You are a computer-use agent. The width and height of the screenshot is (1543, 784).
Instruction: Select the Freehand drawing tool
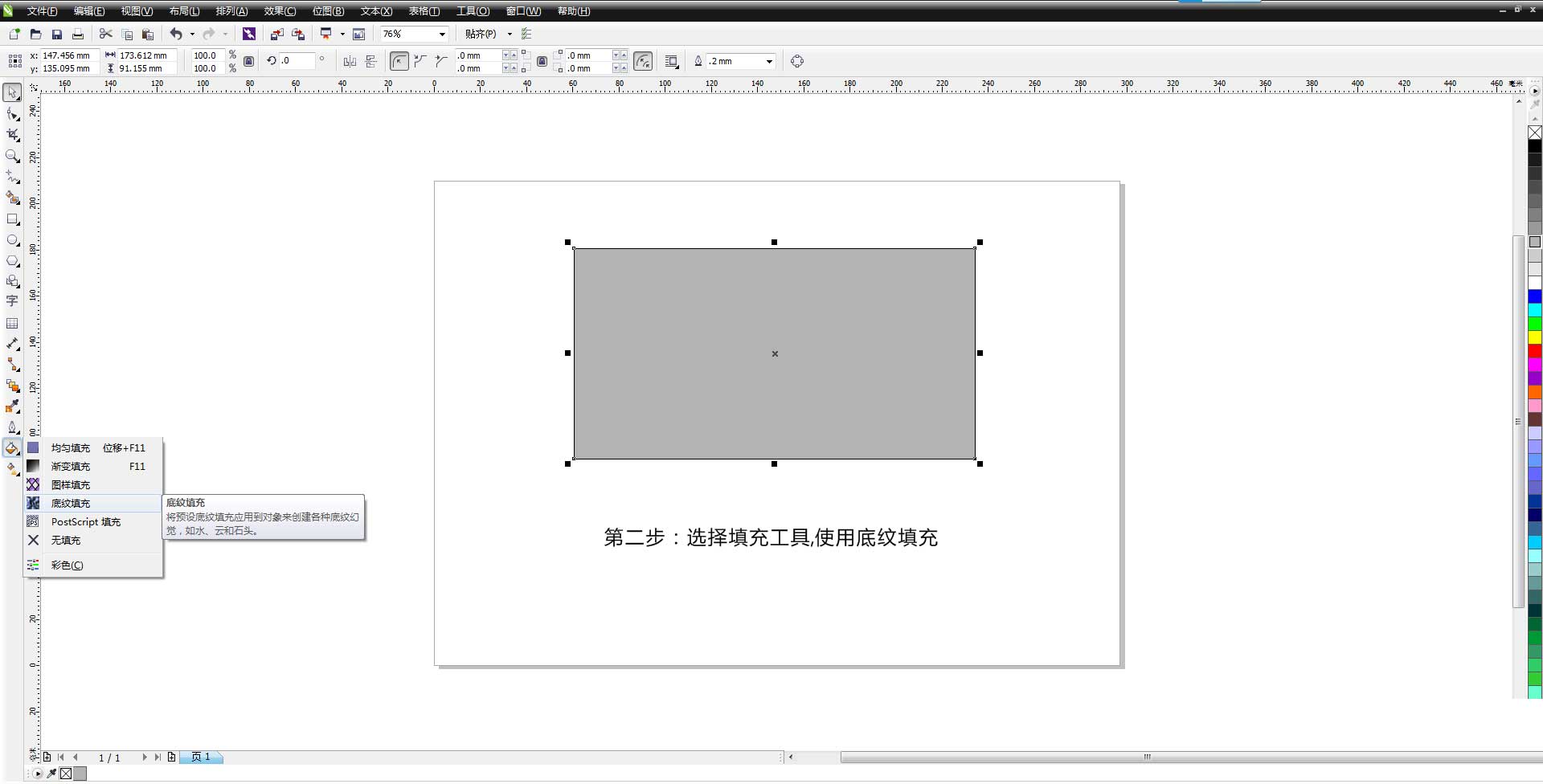pyautogui.click(x=13, y=177)
